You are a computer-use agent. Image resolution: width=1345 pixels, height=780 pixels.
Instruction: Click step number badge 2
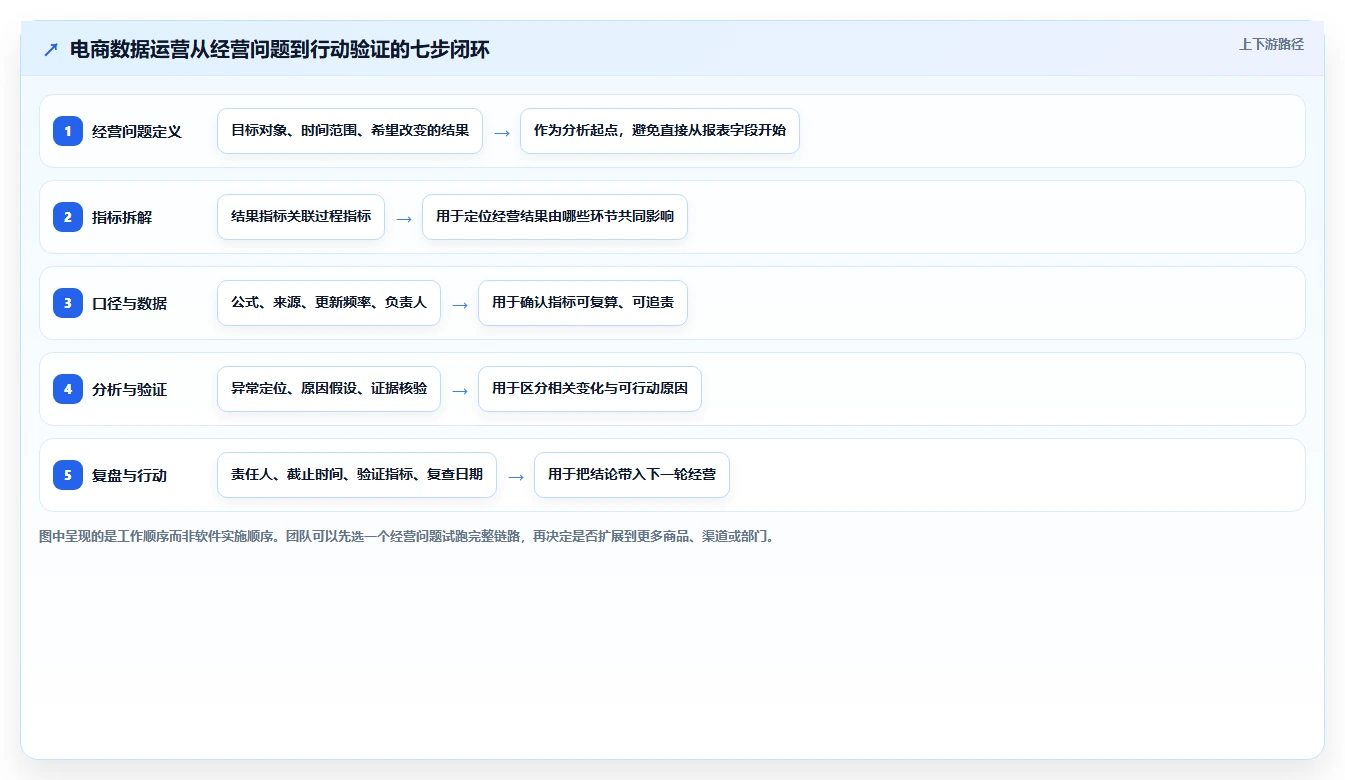pos(68,217)
